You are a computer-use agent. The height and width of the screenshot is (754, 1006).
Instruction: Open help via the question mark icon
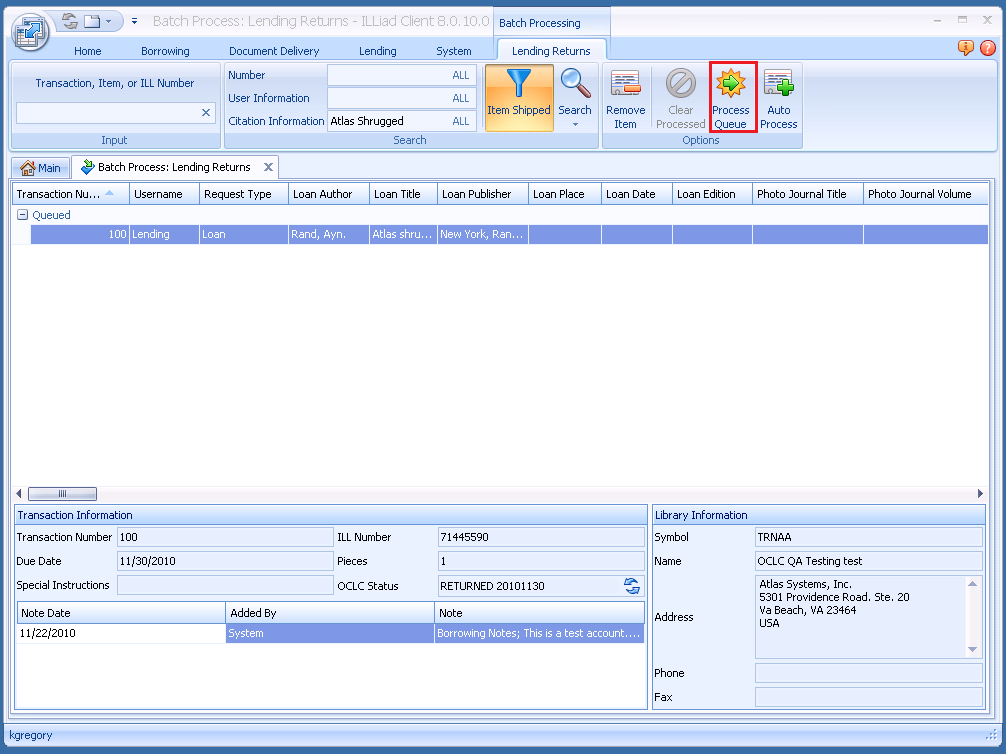[x=987, y=48]
